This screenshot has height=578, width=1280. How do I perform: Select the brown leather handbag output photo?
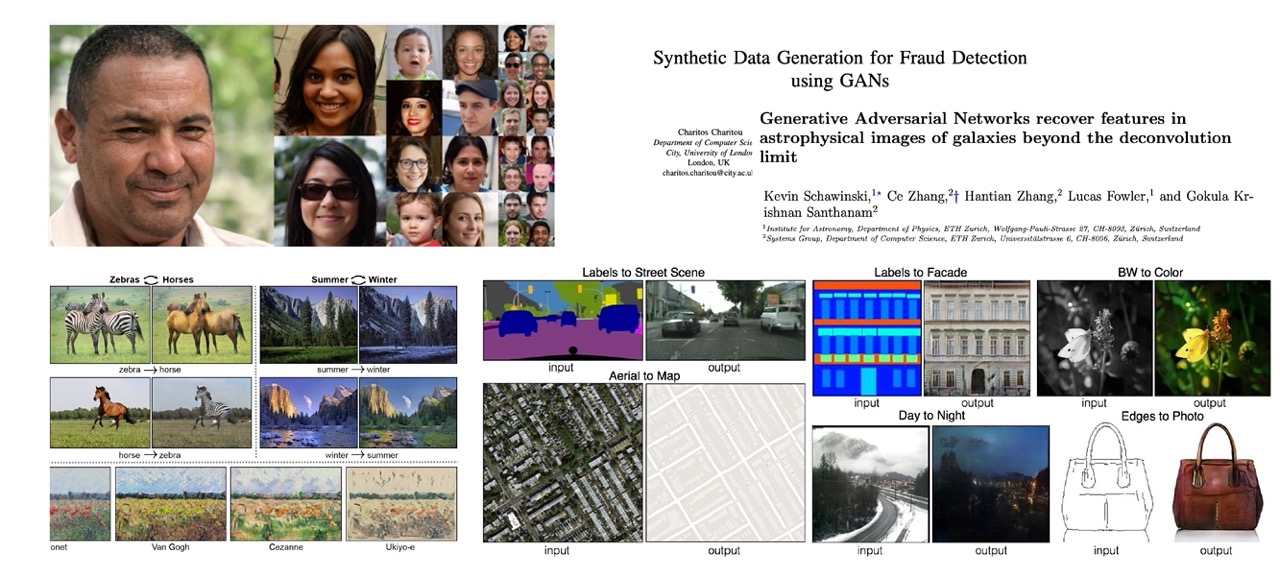point(1215,484)
